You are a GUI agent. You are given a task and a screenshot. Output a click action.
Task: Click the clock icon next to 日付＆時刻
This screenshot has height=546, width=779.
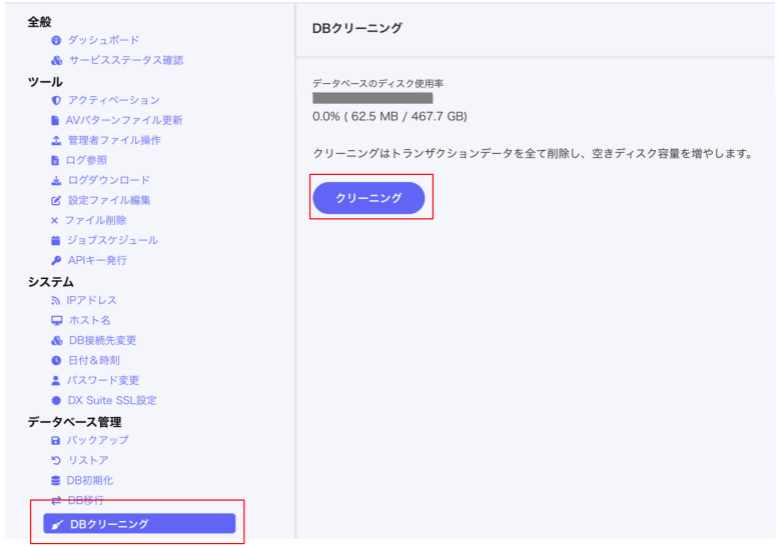[x=56, y=360]
